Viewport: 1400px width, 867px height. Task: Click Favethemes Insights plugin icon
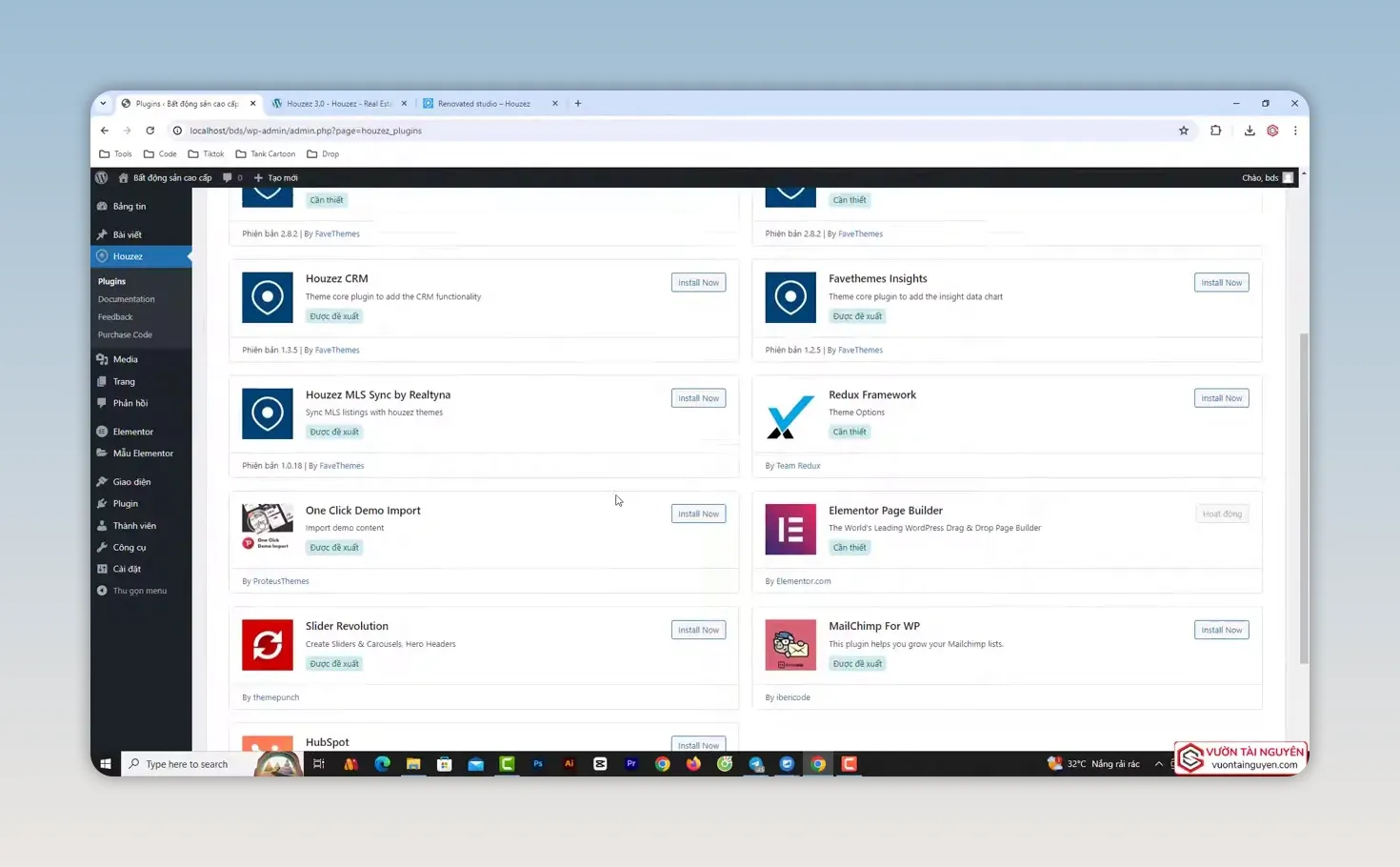(x=790, y=297)
